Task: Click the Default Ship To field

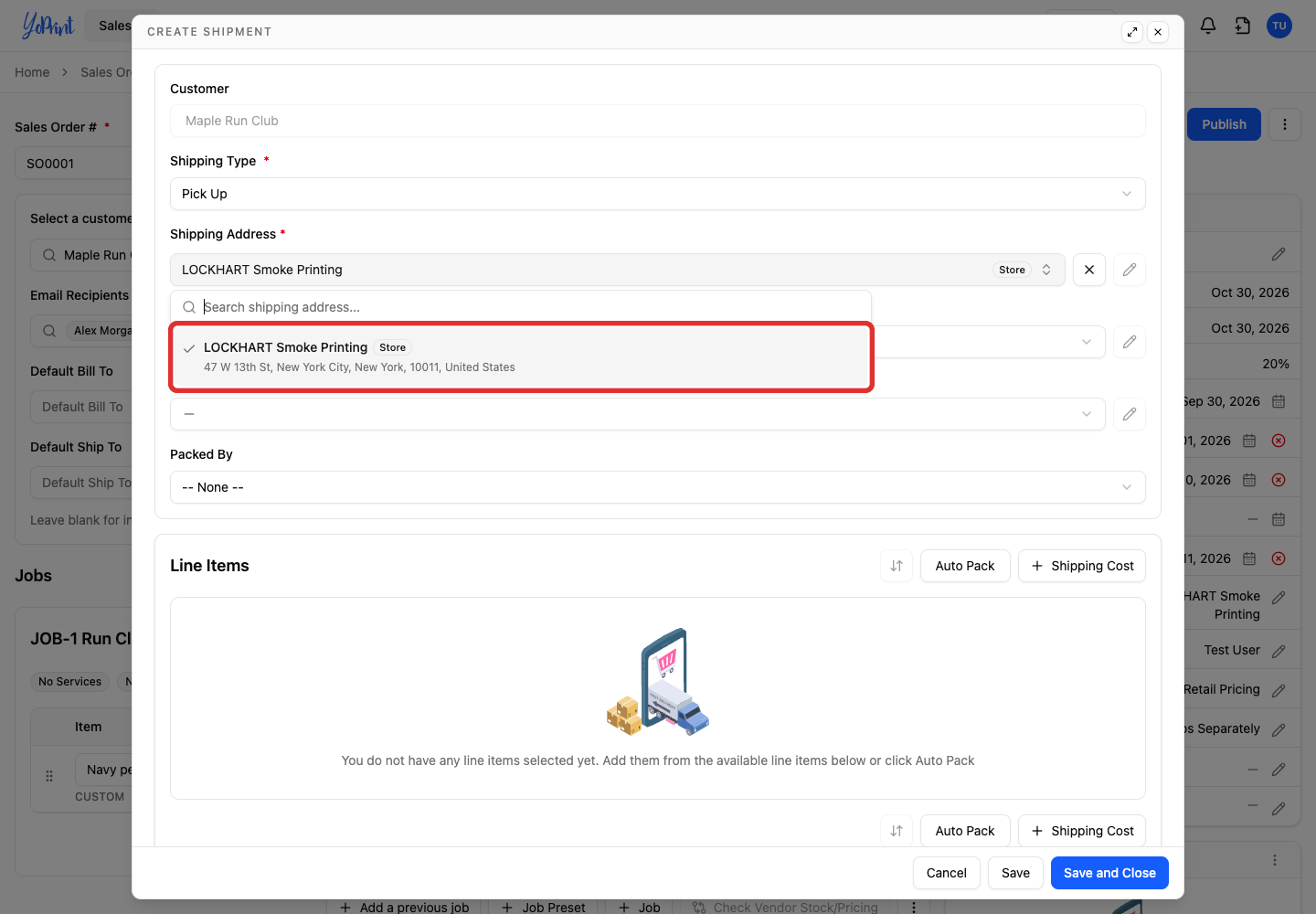Action: pos(81,483)
